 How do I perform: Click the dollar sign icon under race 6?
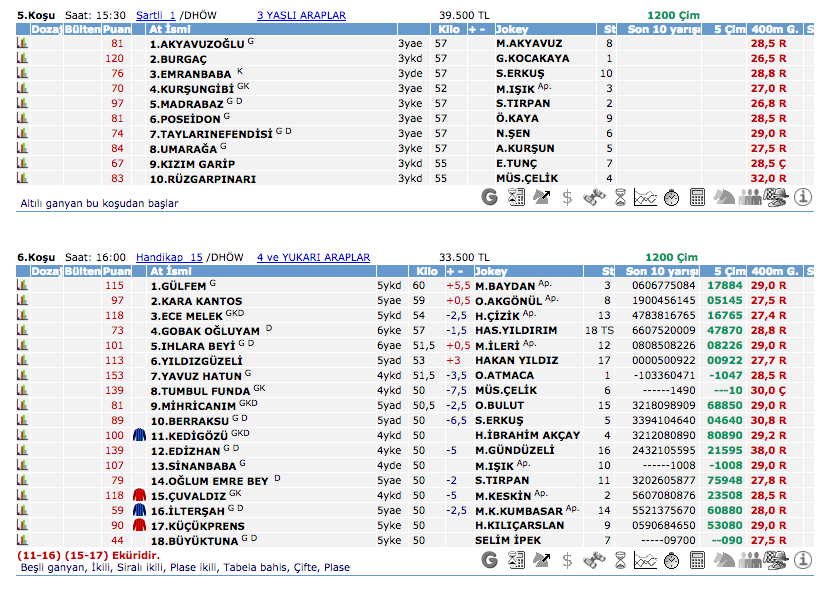567,560
